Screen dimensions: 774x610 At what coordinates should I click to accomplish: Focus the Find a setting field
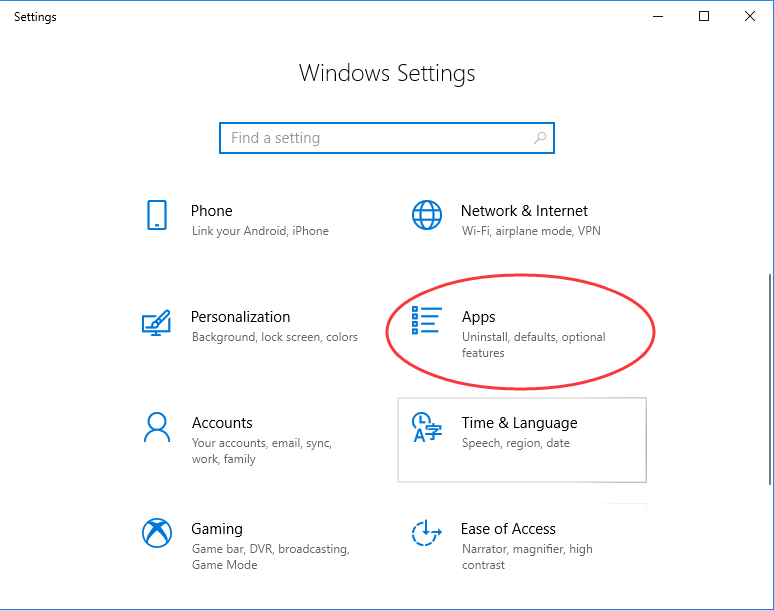387,138
